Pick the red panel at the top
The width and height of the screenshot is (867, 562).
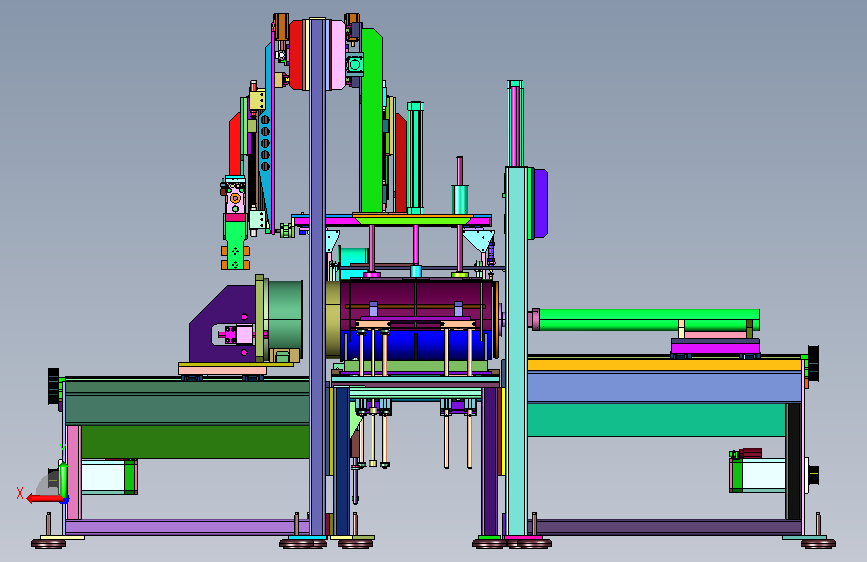(298, 55)
